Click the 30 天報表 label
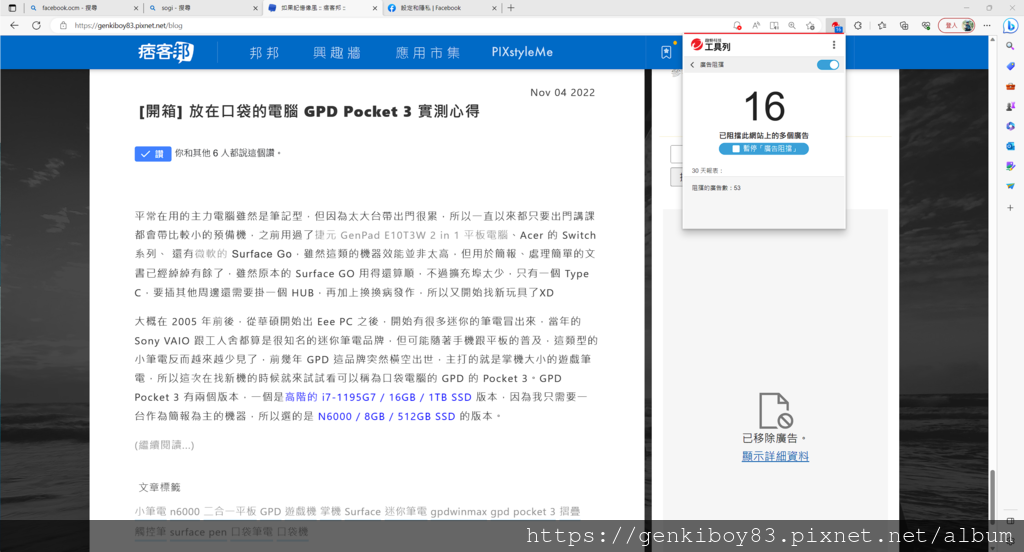Screen dimensions: 1024x552 coord(707,170)
